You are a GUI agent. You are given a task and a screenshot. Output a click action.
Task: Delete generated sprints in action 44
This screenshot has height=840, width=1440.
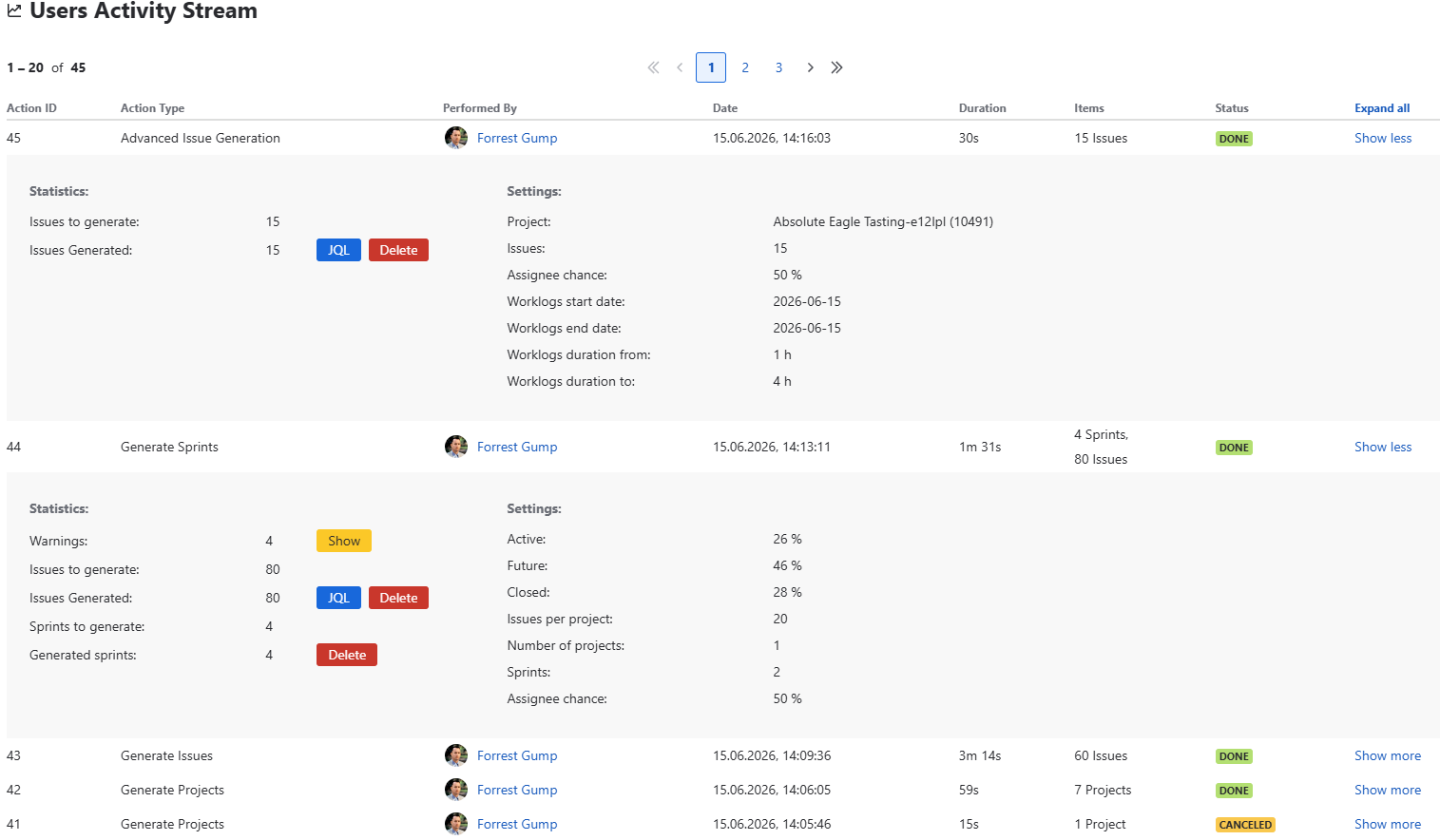(x=347, y=655)
